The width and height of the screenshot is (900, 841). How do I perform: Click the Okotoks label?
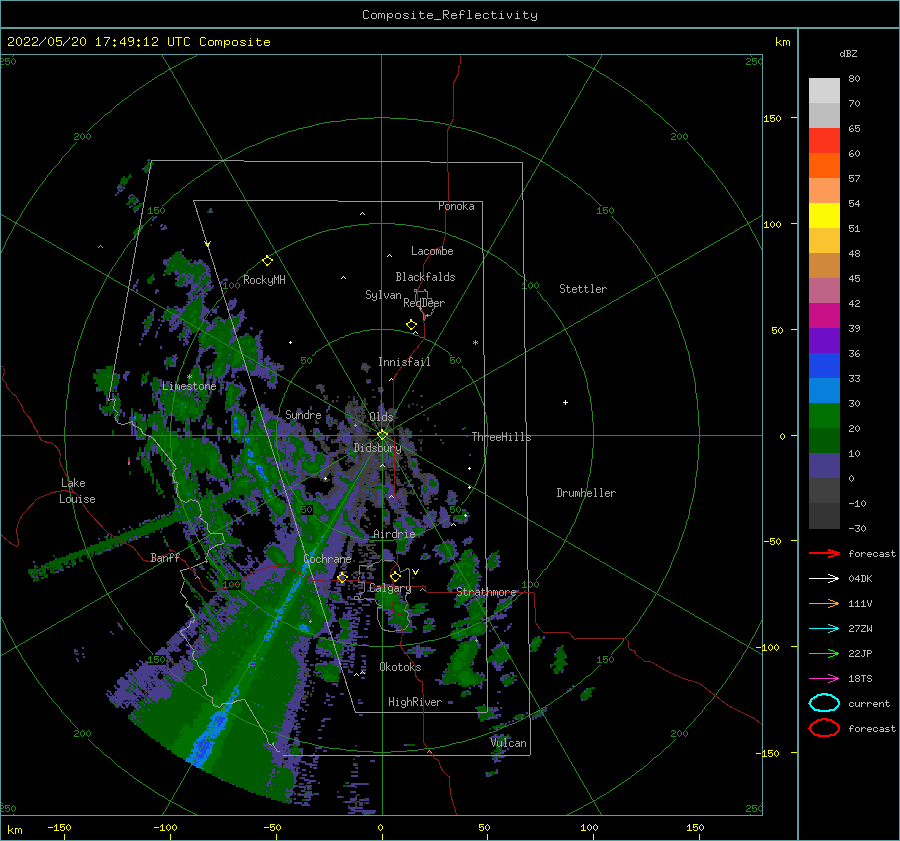coord(400,667)
